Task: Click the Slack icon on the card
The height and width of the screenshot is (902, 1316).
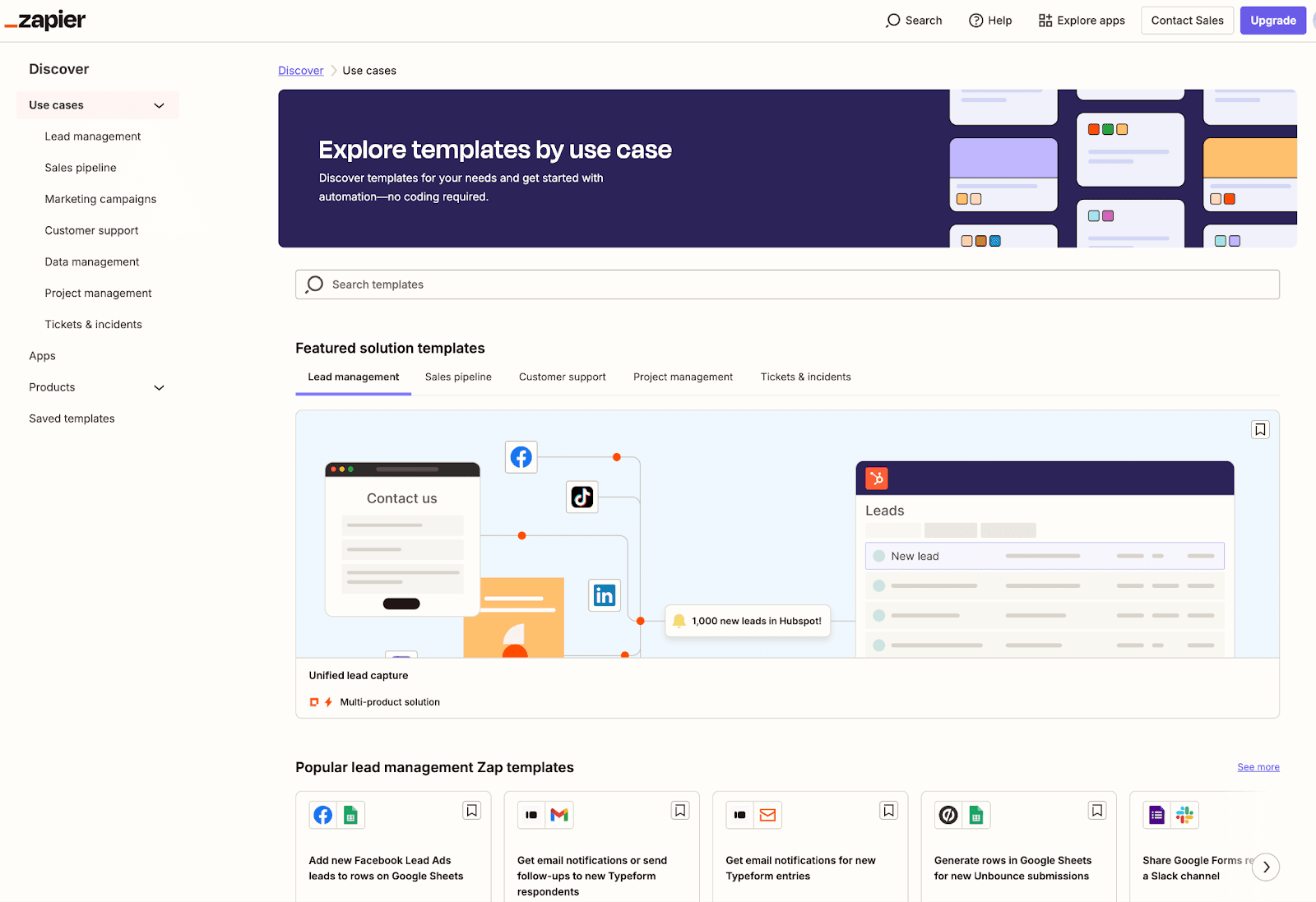Action: (x=1184, y=815)
